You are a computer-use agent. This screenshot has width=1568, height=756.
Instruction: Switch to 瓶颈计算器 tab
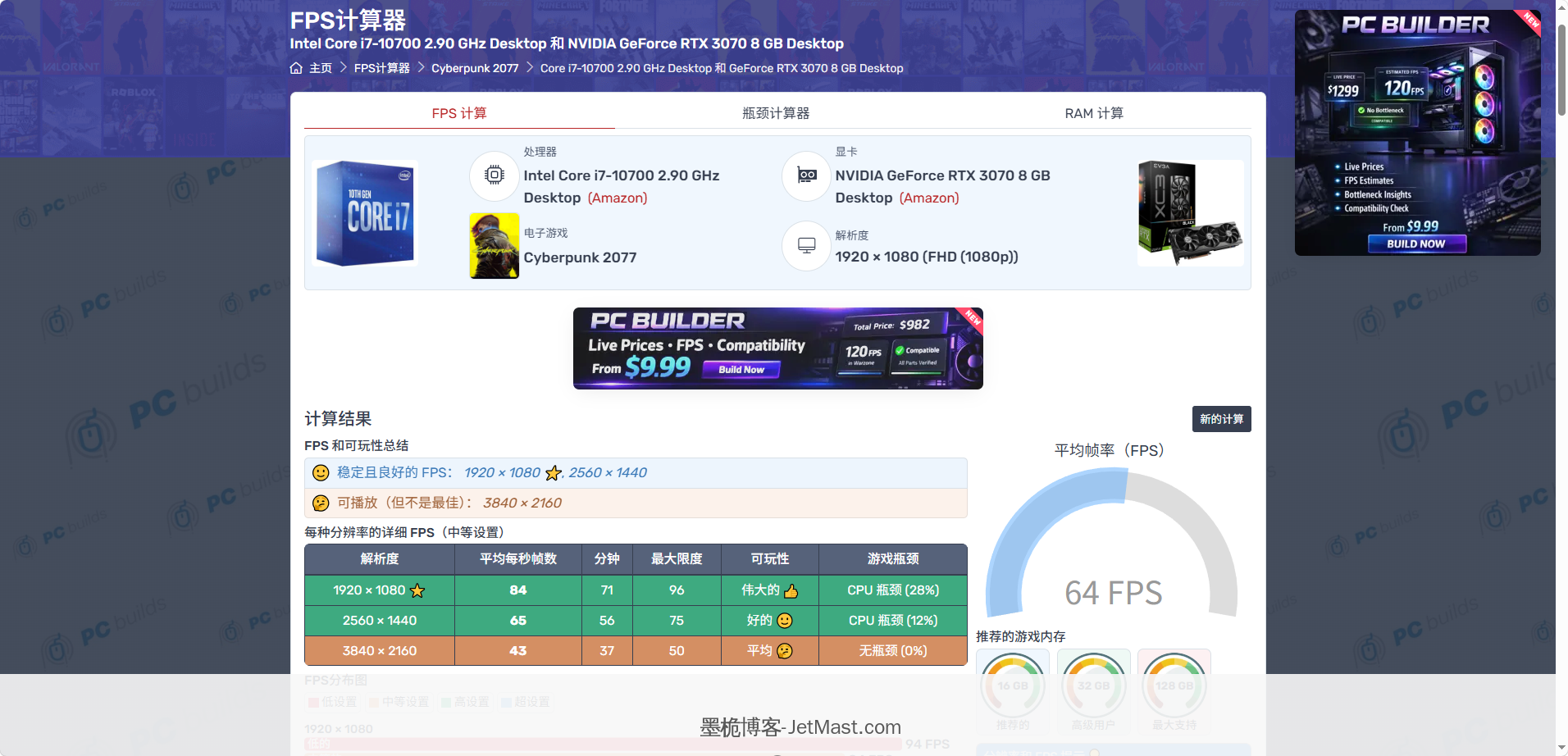pos(776,113)
